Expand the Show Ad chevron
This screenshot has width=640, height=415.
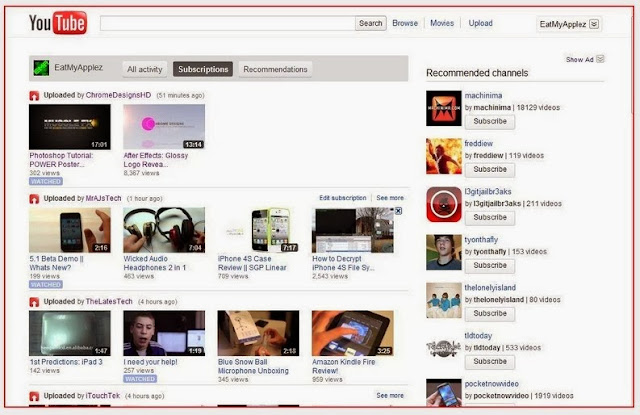click(x=600, y=59)
